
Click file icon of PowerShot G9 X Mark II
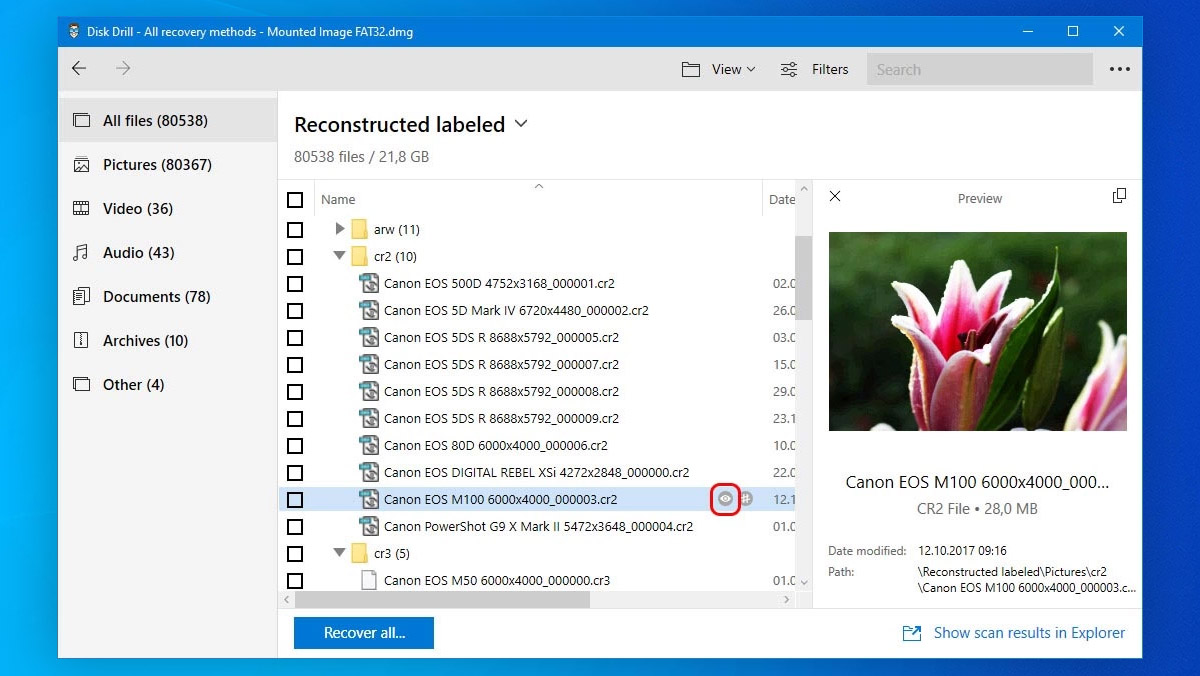(369, 527)
